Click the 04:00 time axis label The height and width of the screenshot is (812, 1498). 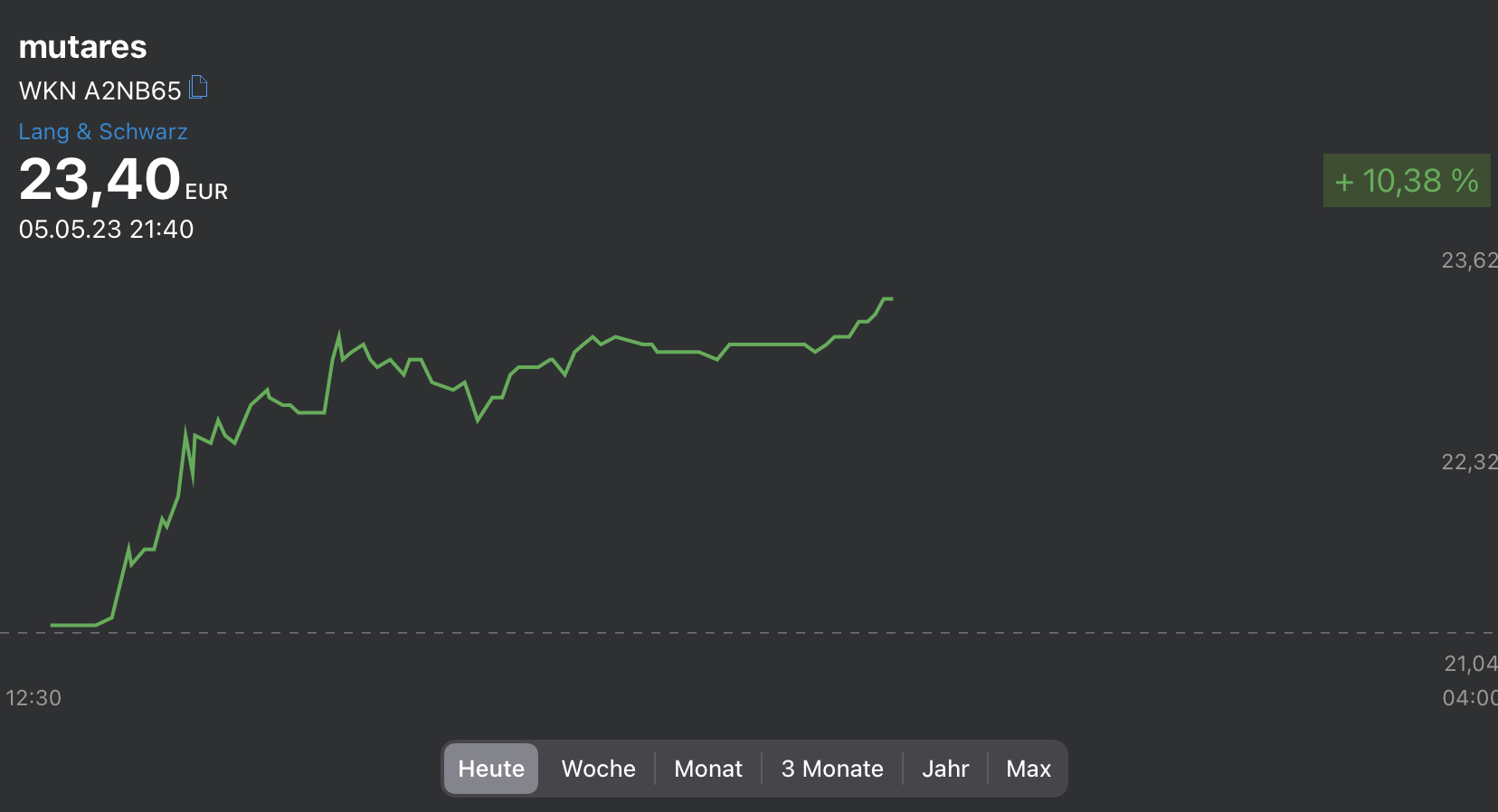[1470, 698]
